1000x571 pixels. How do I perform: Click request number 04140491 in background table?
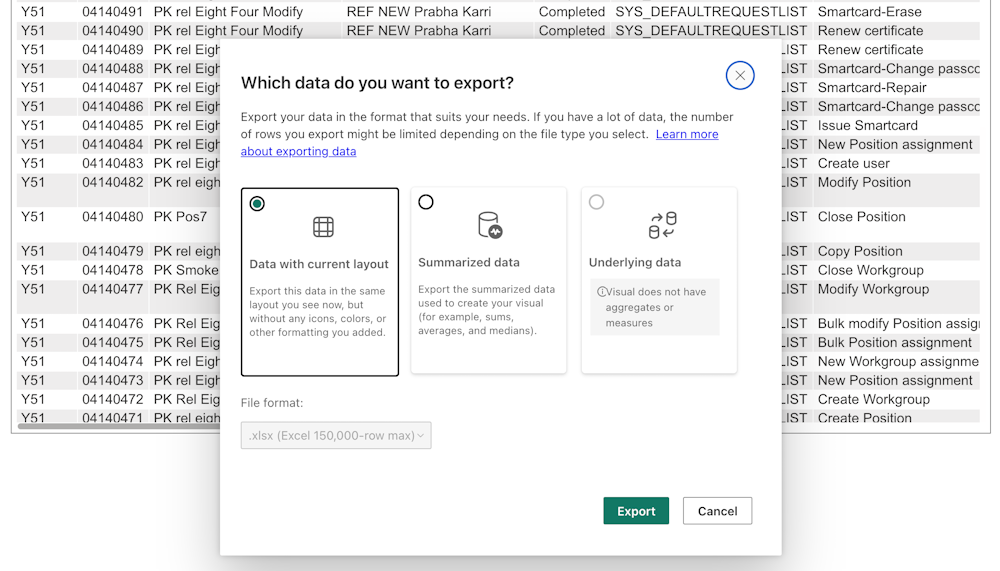pos(112,11)
